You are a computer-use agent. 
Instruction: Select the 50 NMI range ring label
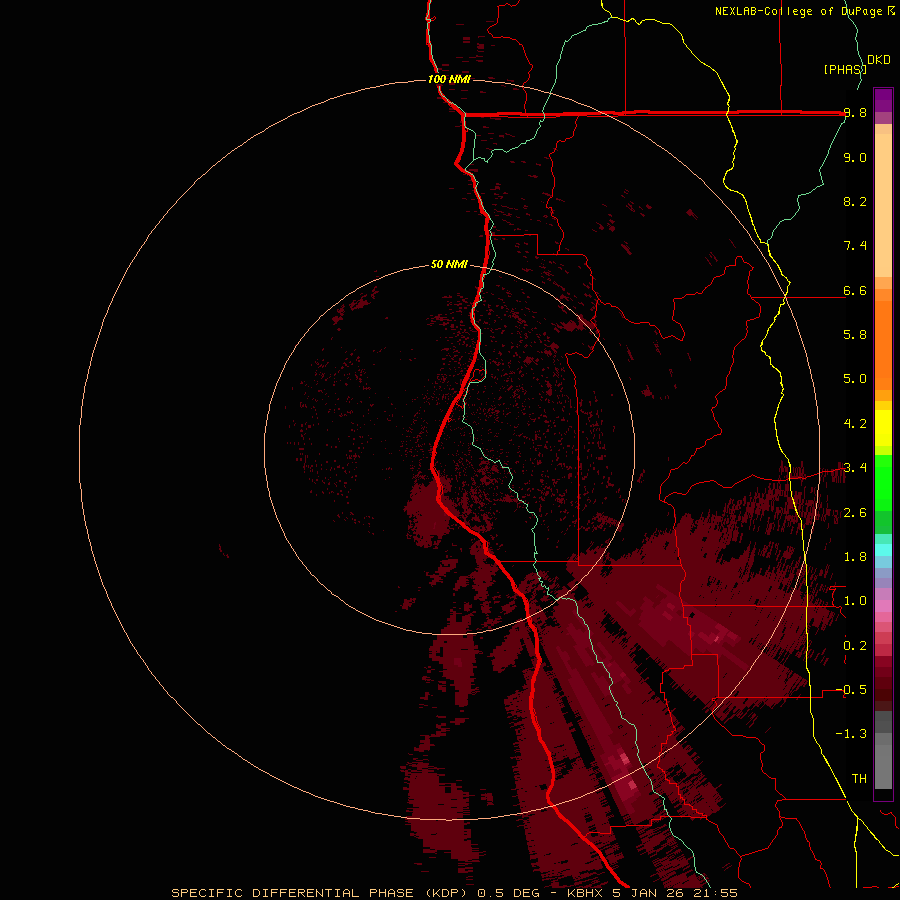tap(449, 264)
